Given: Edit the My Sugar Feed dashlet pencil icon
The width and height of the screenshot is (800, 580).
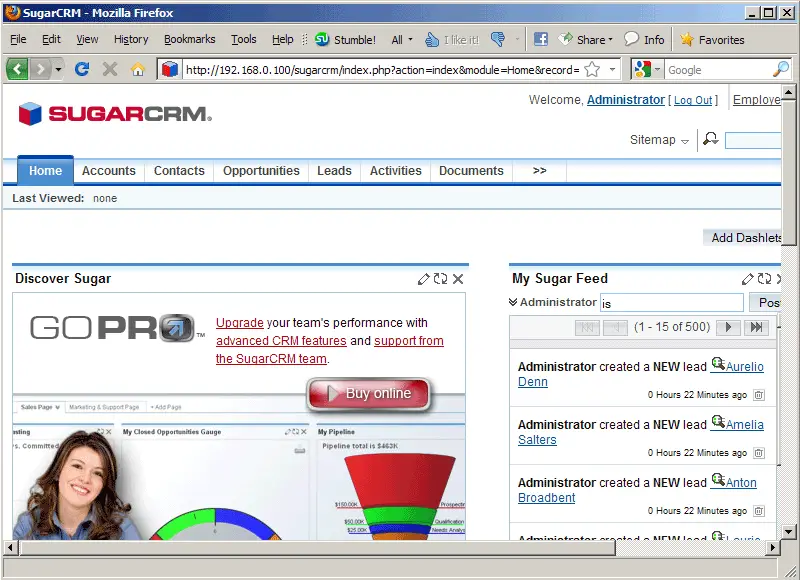Looking at the screenshot, I should (747, 279).
